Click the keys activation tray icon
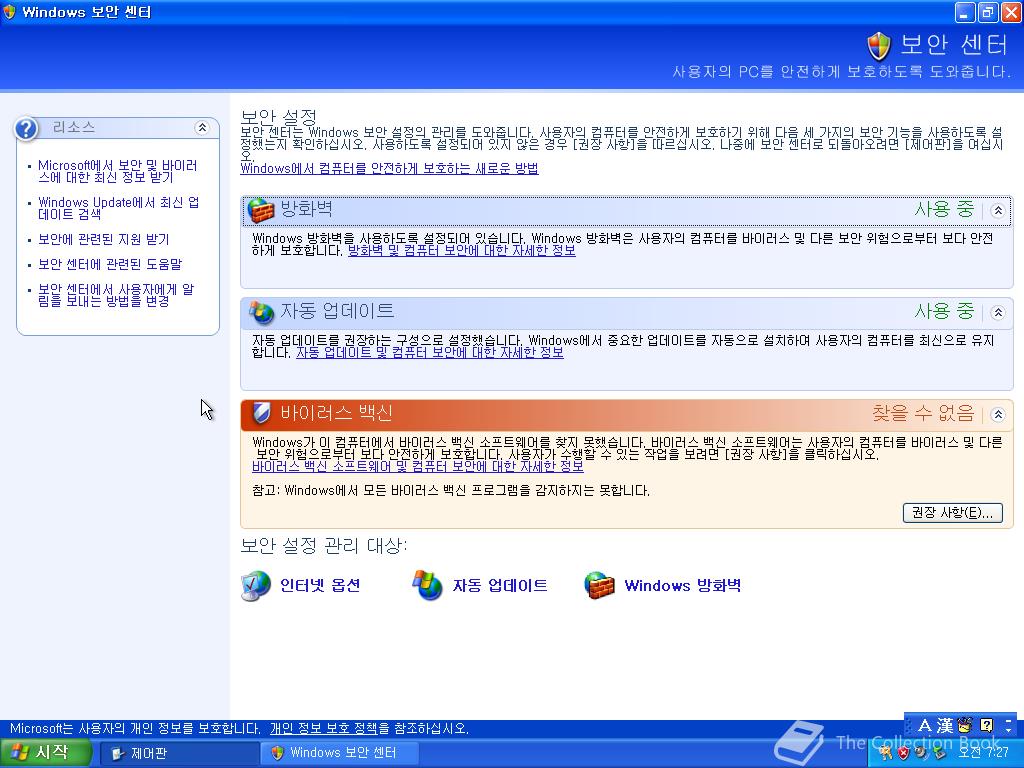 pyautogui.click(x=886, y=752)
